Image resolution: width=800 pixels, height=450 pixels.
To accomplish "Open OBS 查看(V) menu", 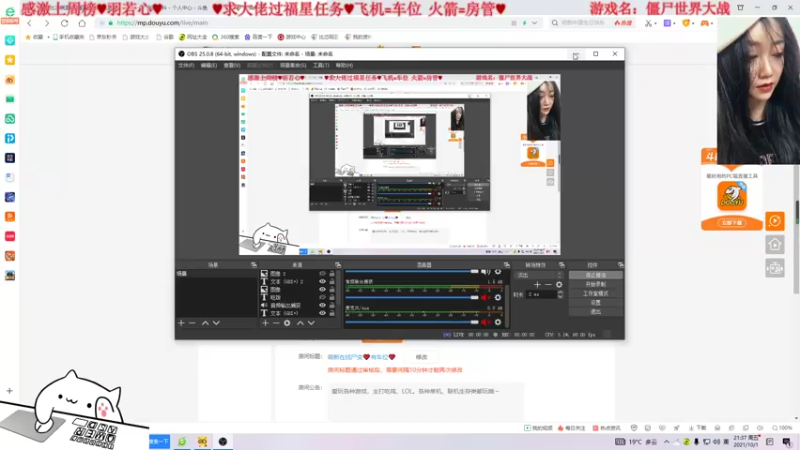I will (232, 65).
